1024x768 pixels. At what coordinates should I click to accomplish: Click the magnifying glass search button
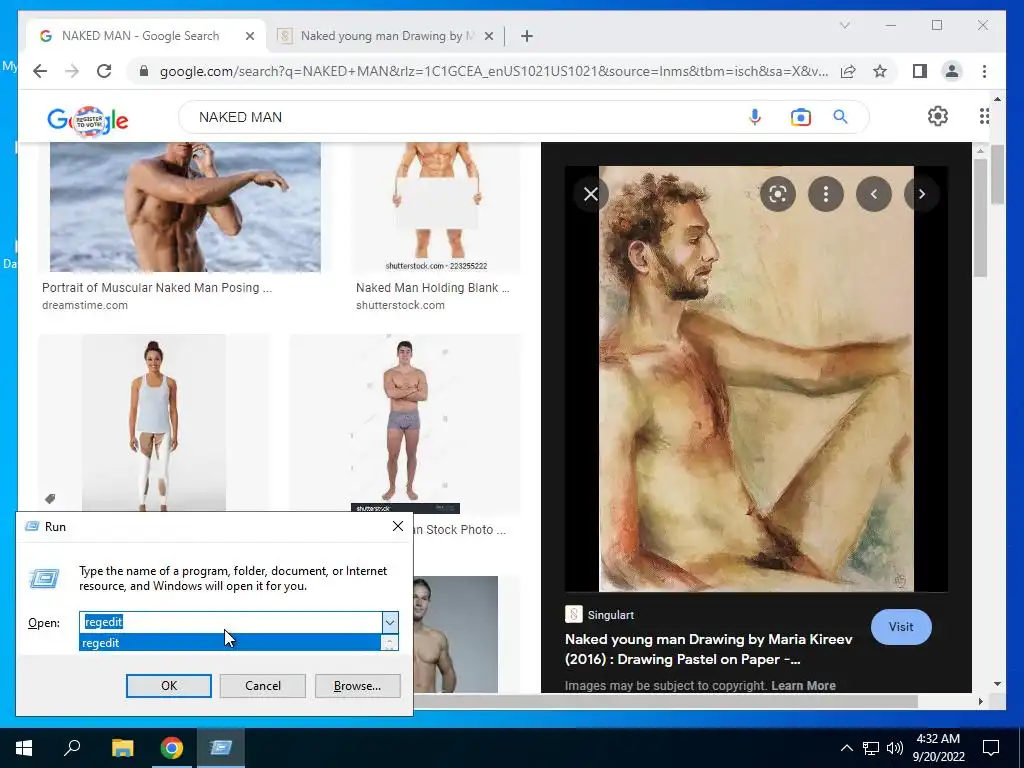[x=840, y=117]
